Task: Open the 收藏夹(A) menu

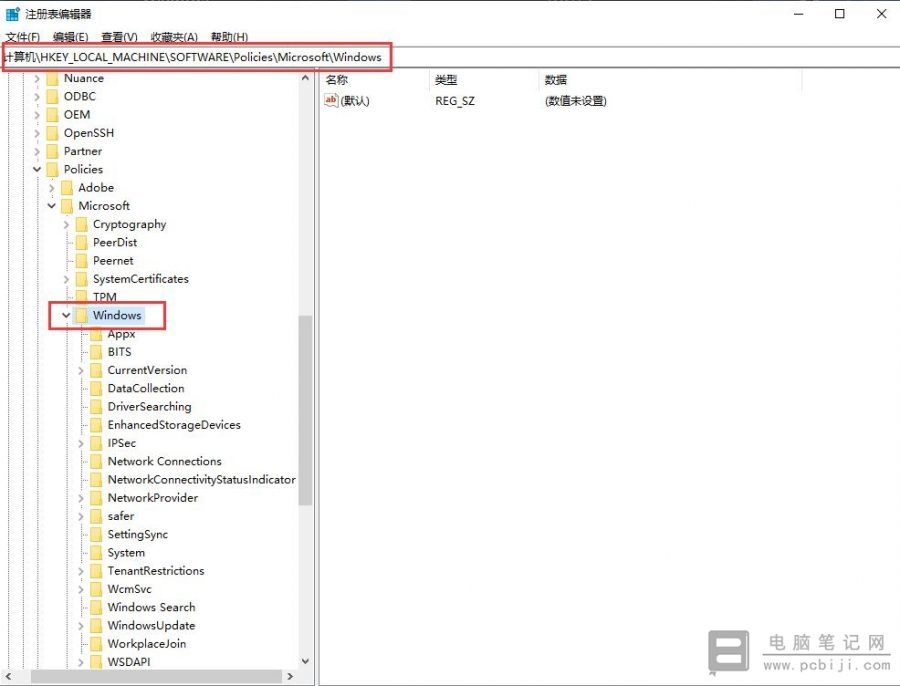Action: (174, 37)
